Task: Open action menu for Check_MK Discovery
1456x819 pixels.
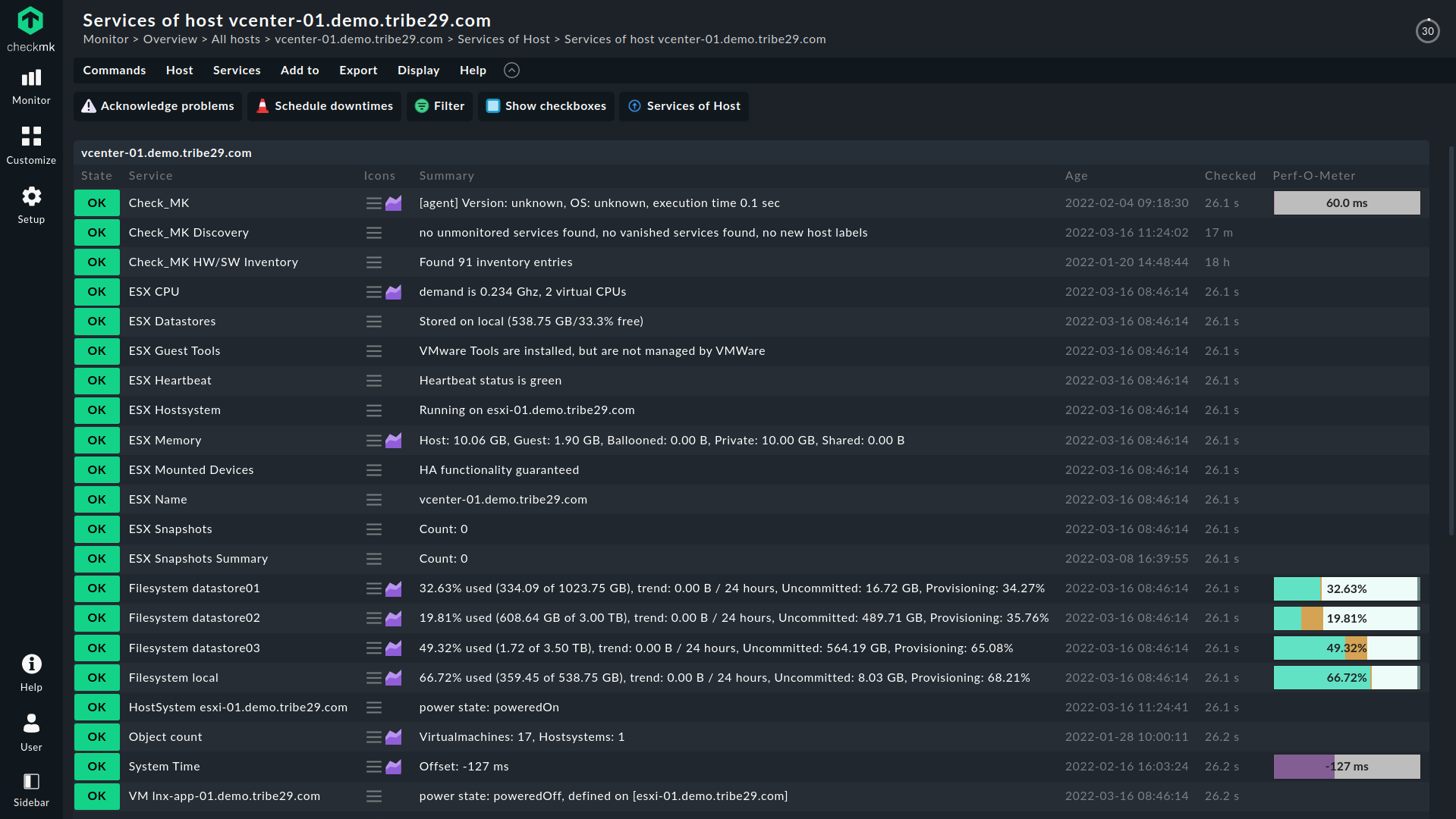Action: 374,233
